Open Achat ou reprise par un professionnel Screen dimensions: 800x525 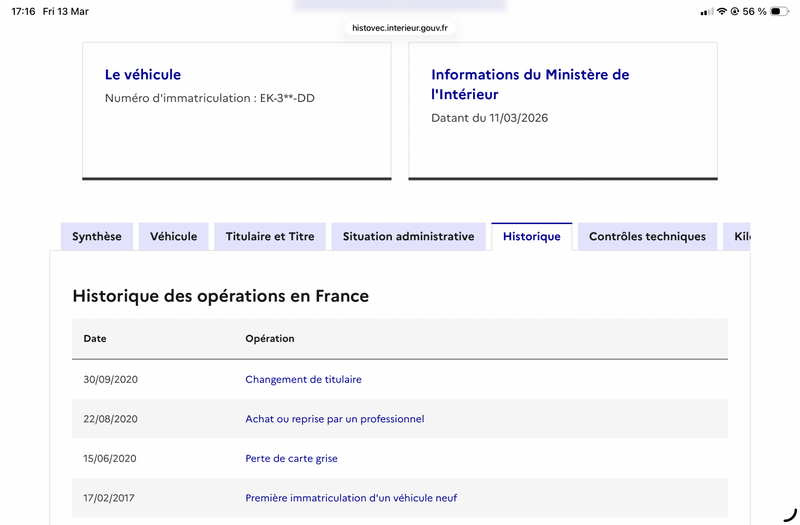[x=335, y=419]
